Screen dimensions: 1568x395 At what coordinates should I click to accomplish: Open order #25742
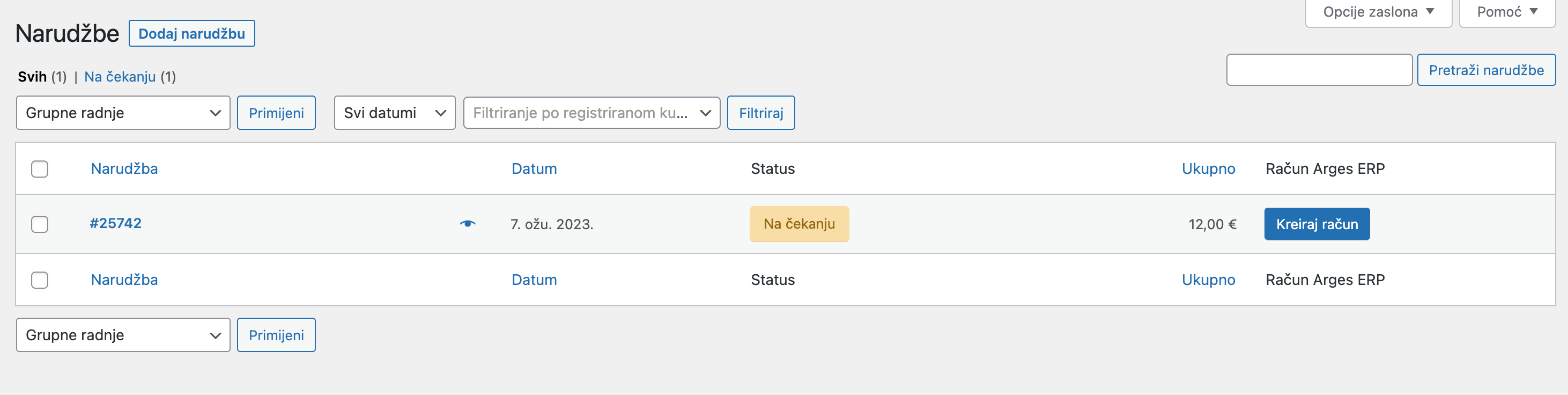[x=116, y=223]
